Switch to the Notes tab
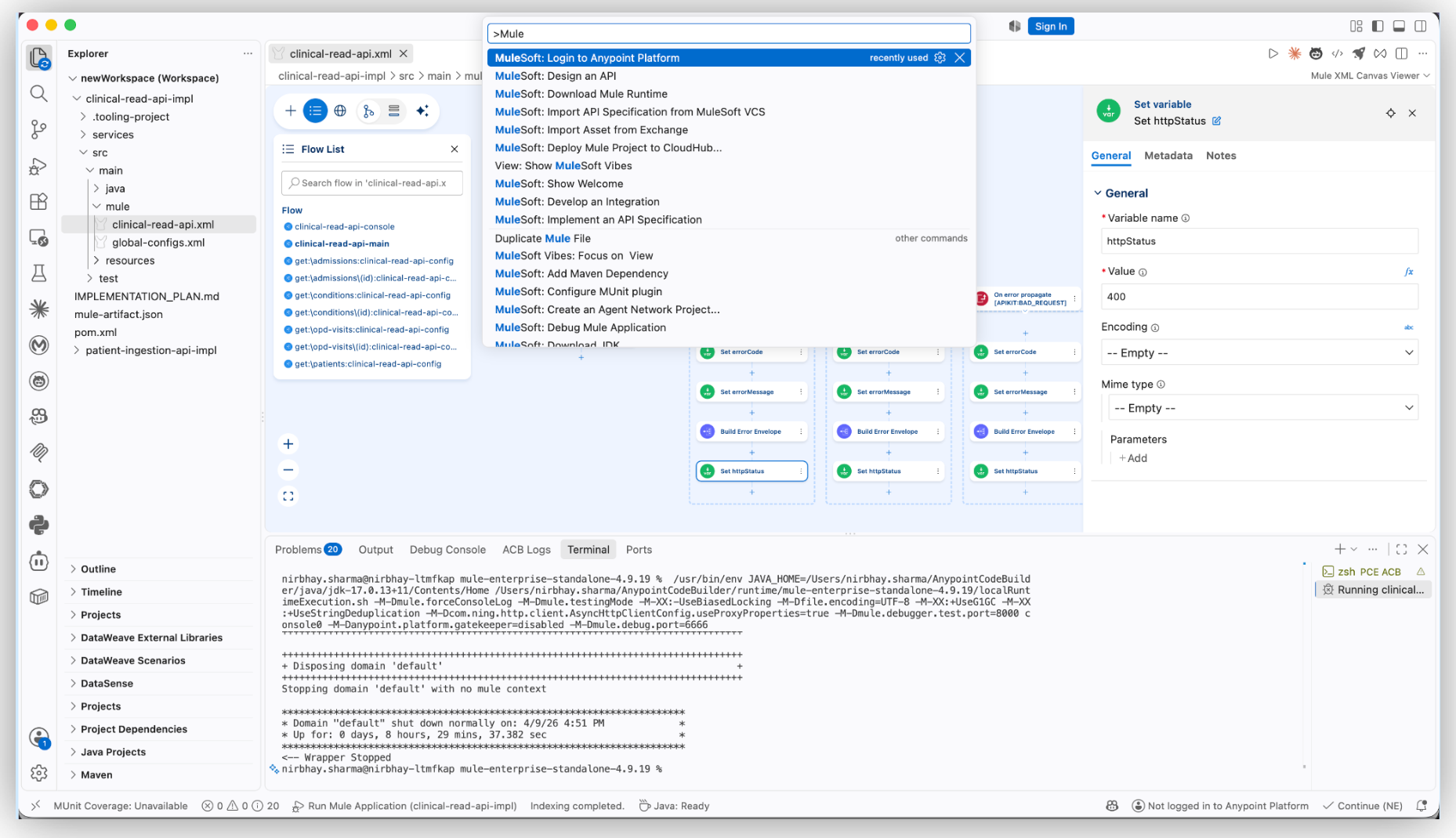Image resolution: width=1456 pixels, height=838 pixels. [1220, 156]
